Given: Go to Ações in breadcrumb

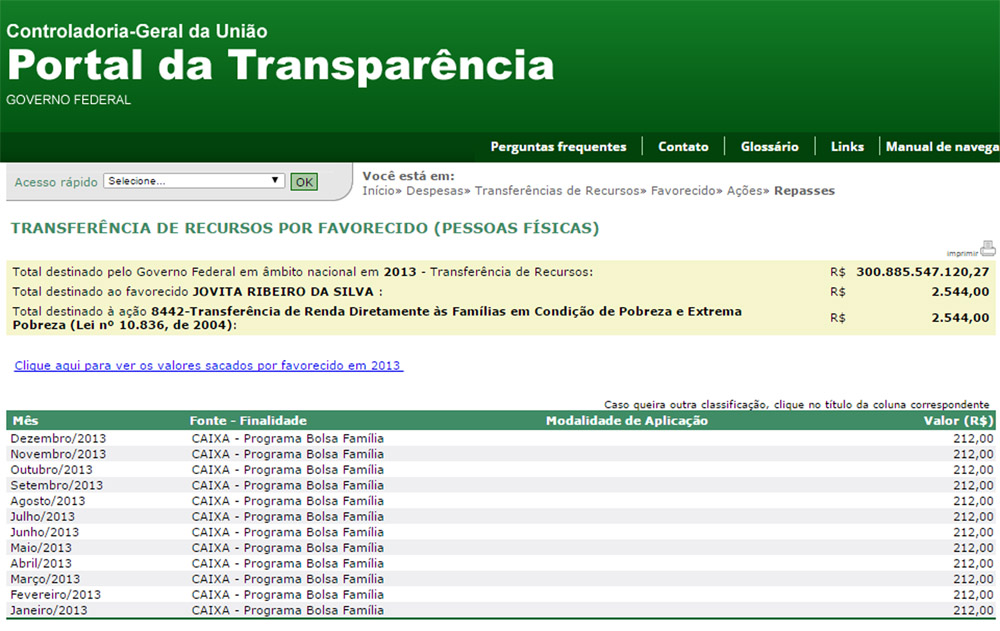Looking at the screenshot, I should pos(744,191).
